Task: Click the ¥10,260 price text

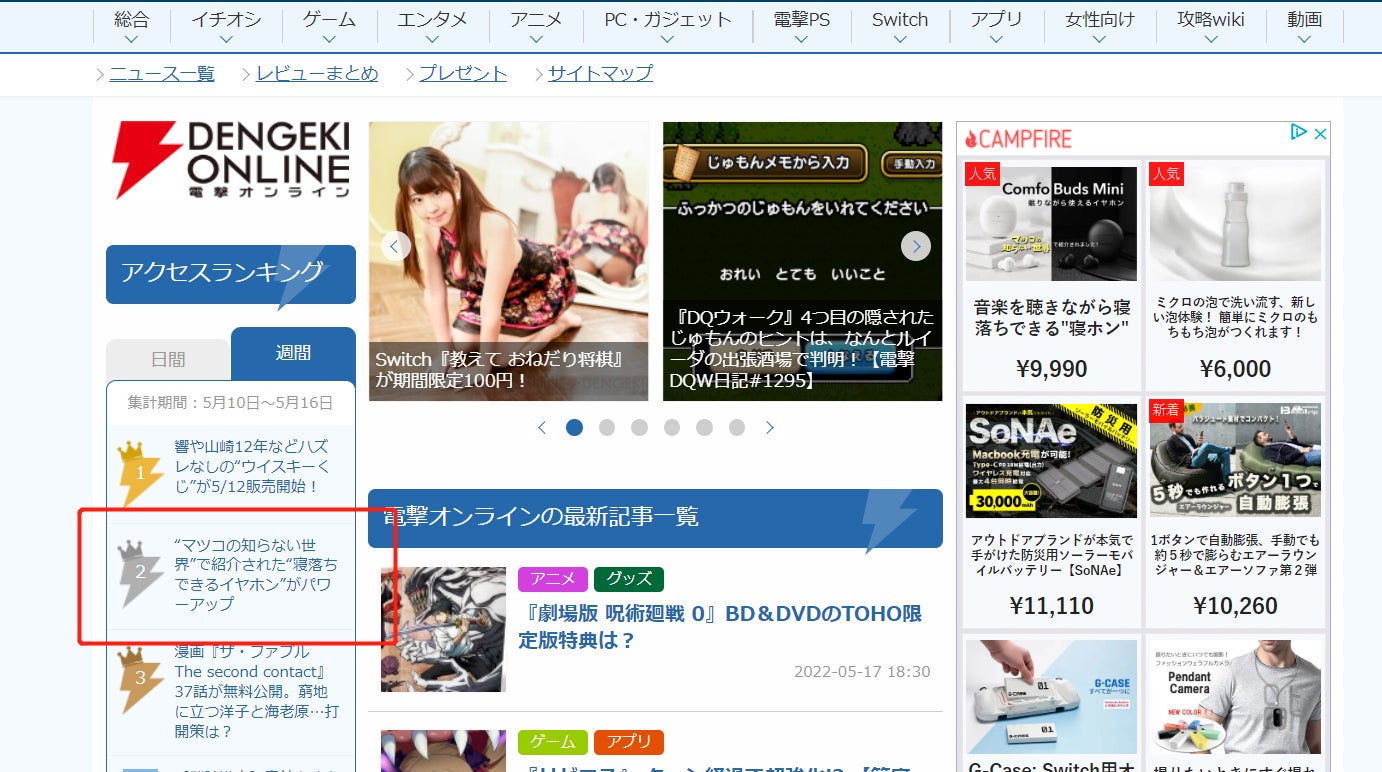Action: (x=1235, y=606)
